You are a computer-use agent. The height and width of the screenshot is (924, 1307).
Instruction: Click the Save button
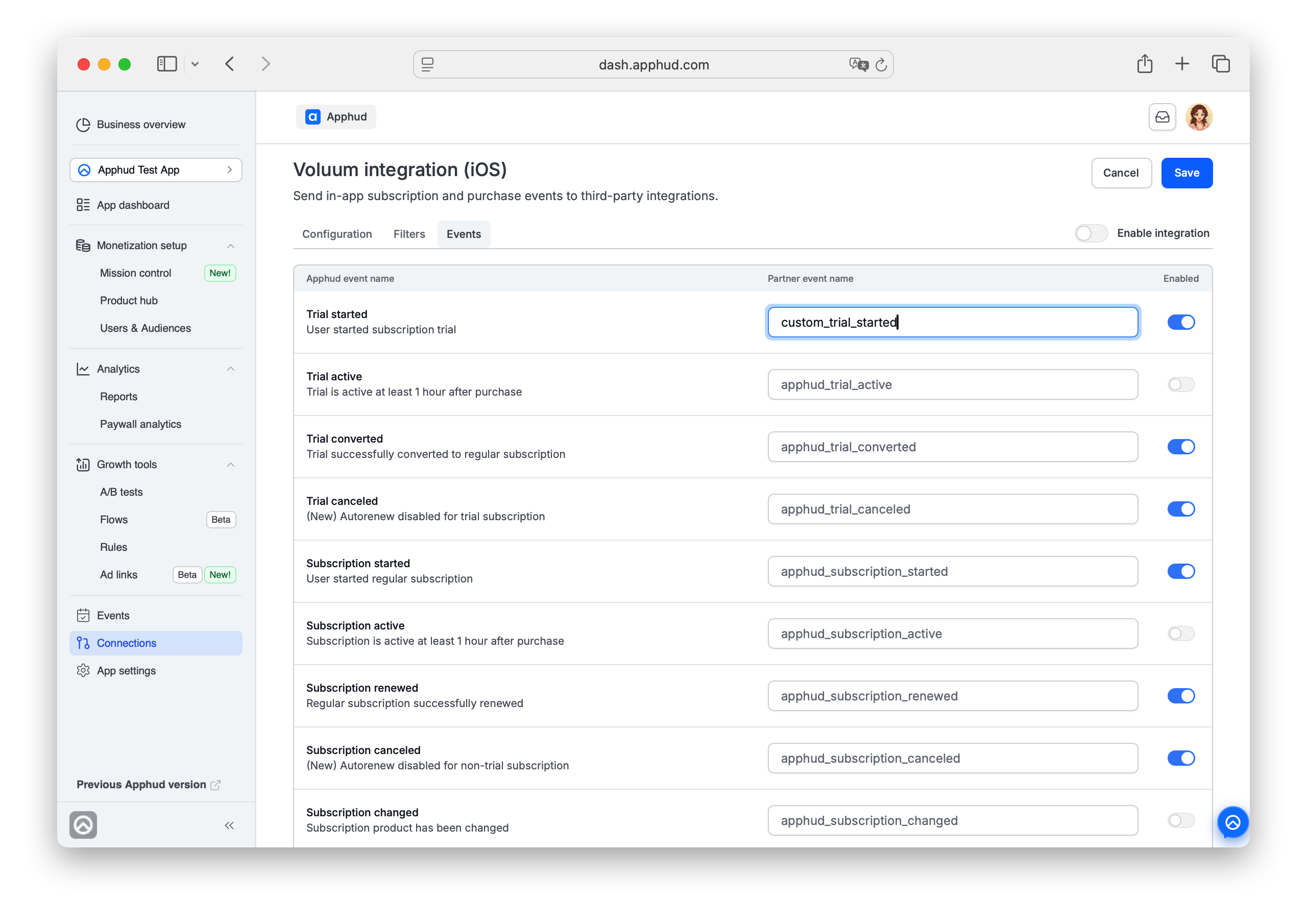tap(1187, 173)
